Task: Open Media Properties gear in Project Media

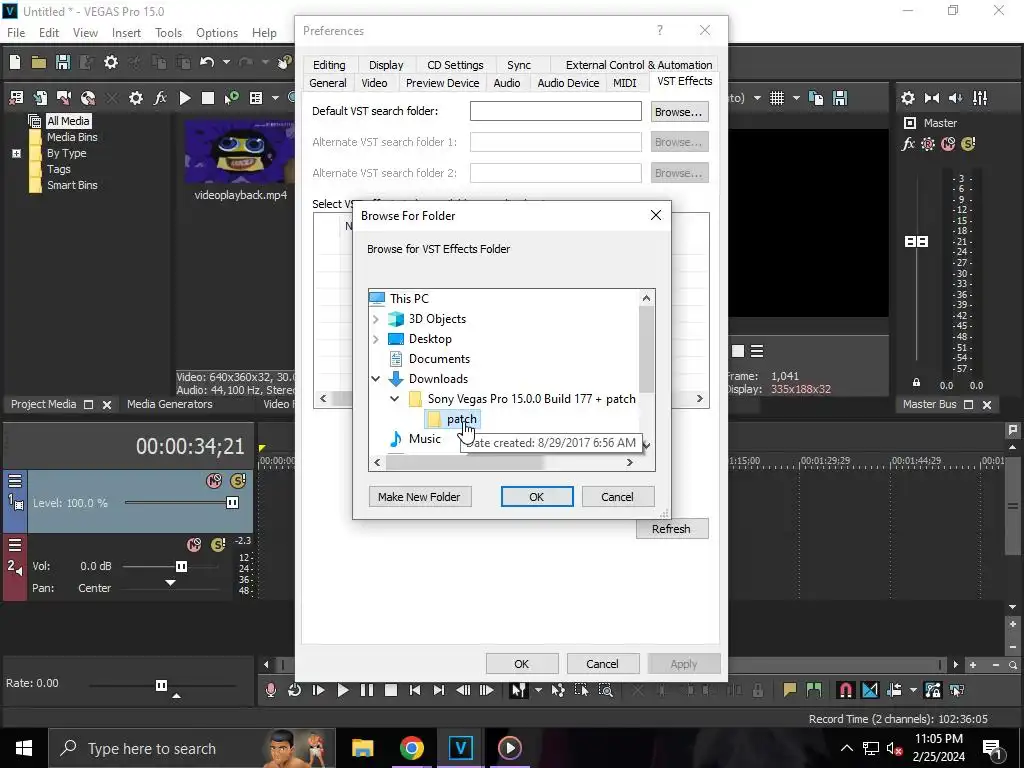Action: click(135, 98)
